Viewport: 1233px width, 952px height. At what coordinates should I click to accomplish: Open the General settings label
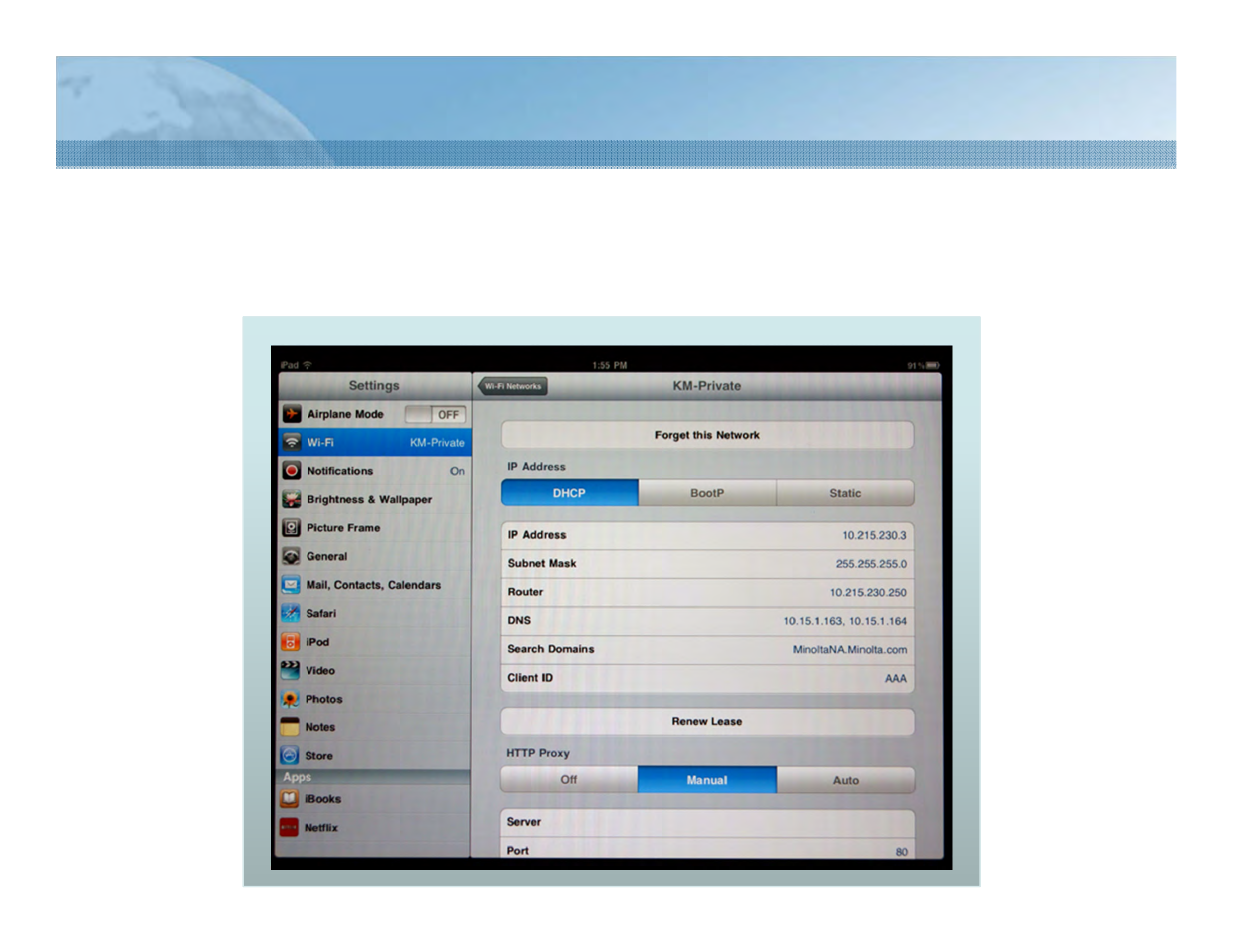point(327,557)
